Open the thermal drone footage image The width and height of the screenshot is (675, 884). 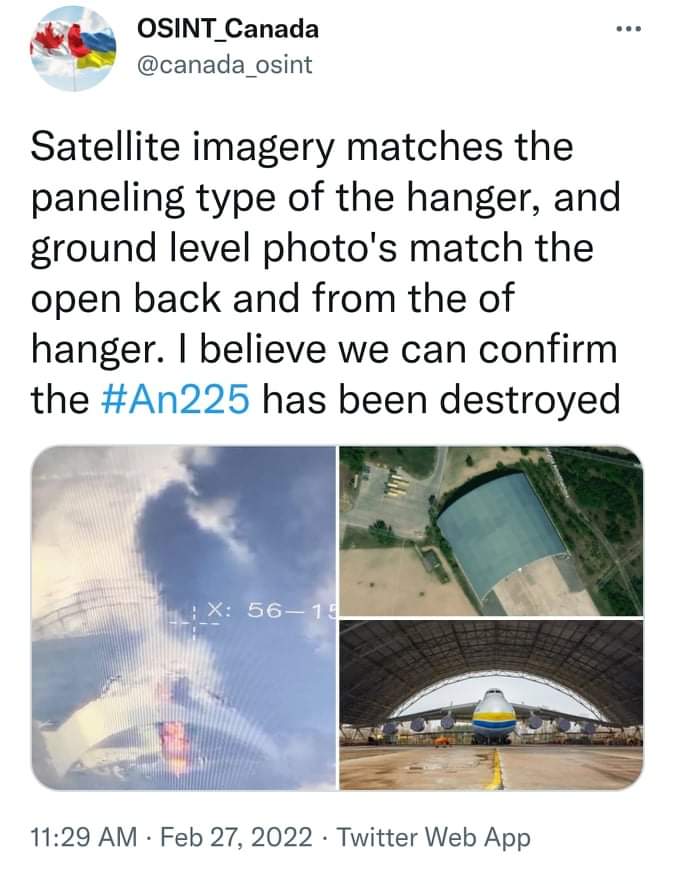[x=183, y=617]
